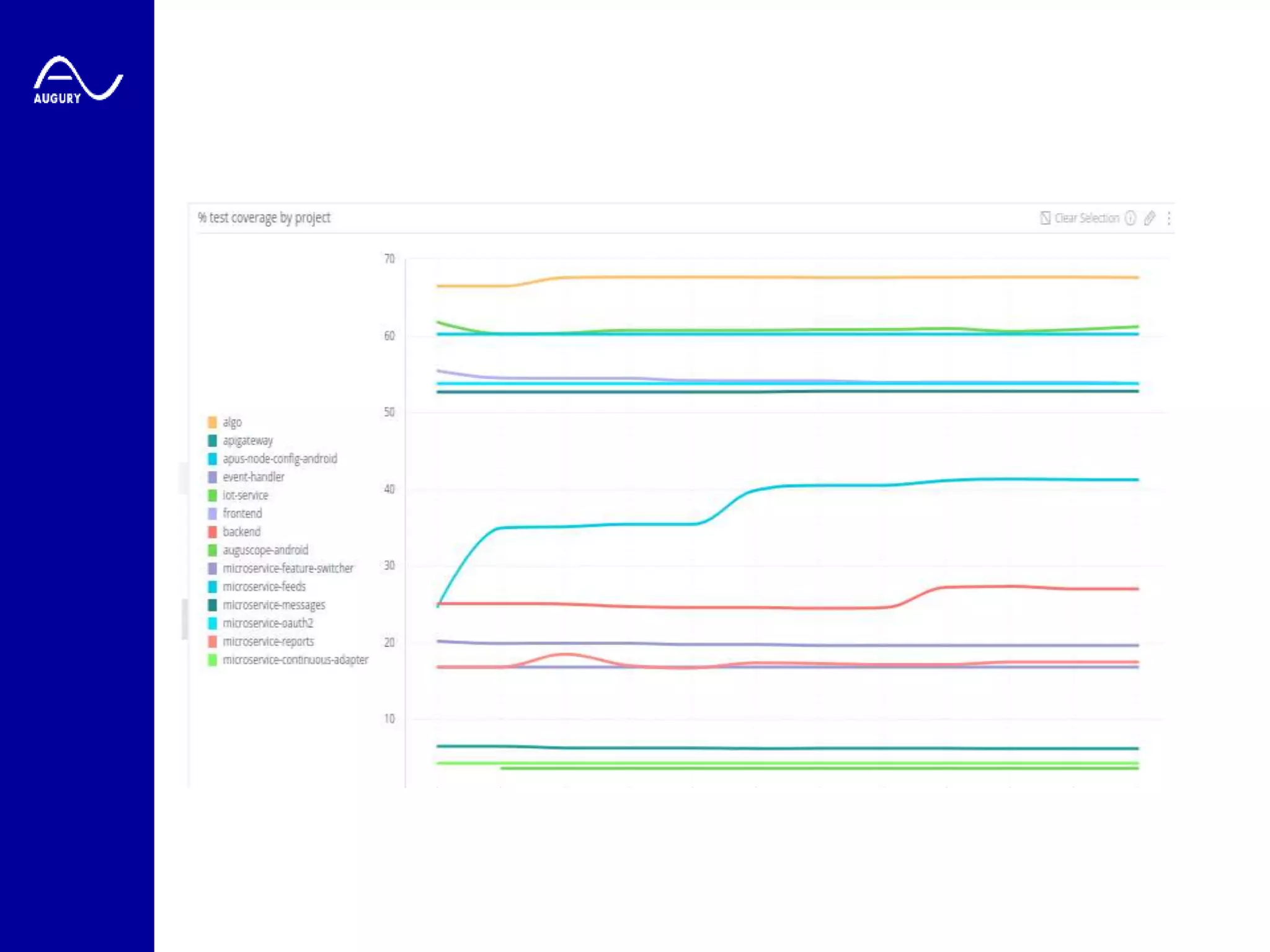Toggle the algo legend series

pos(232,422)
